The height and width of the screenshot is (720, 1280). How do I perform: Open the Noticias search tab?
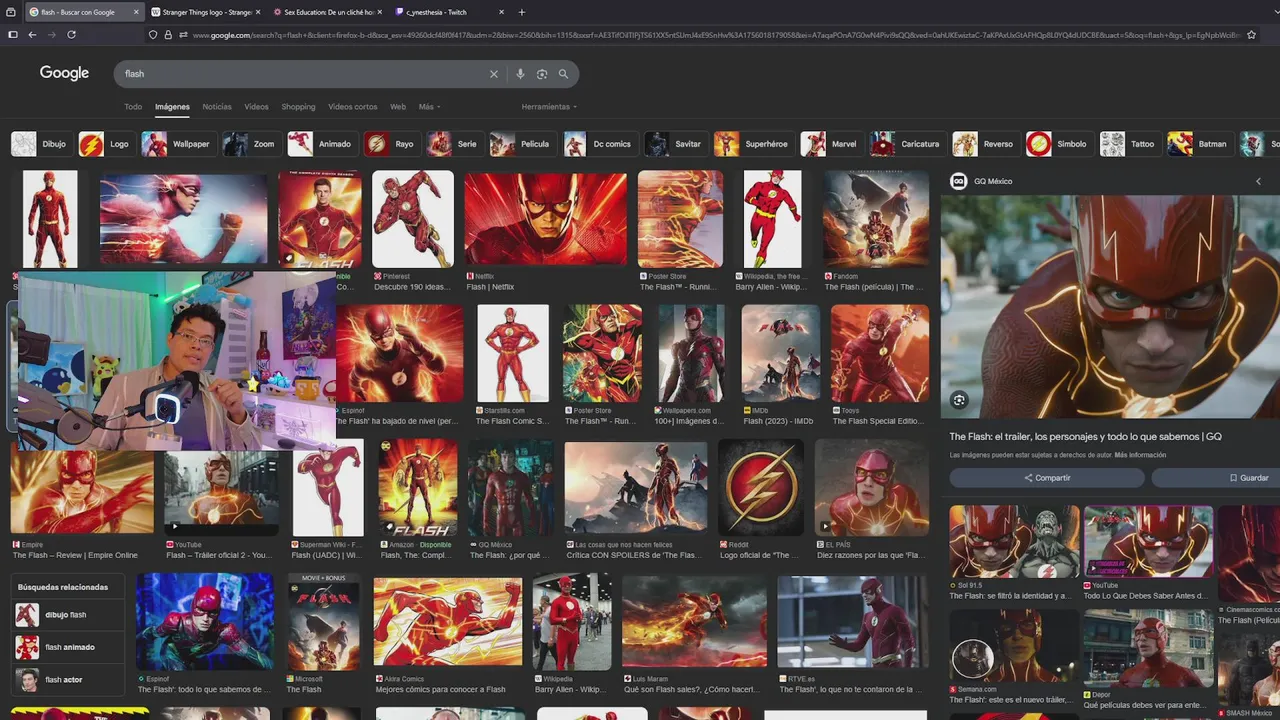(217, 107)
